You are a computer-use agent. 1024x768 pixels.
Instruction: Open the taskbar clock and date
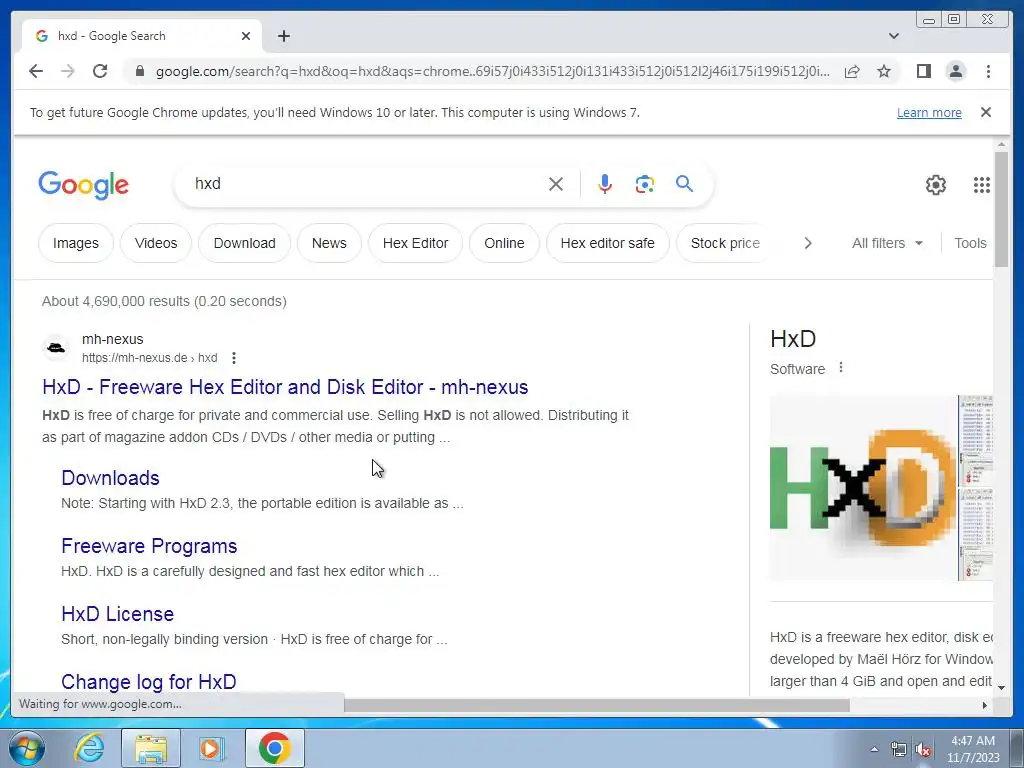pos(973,749)
